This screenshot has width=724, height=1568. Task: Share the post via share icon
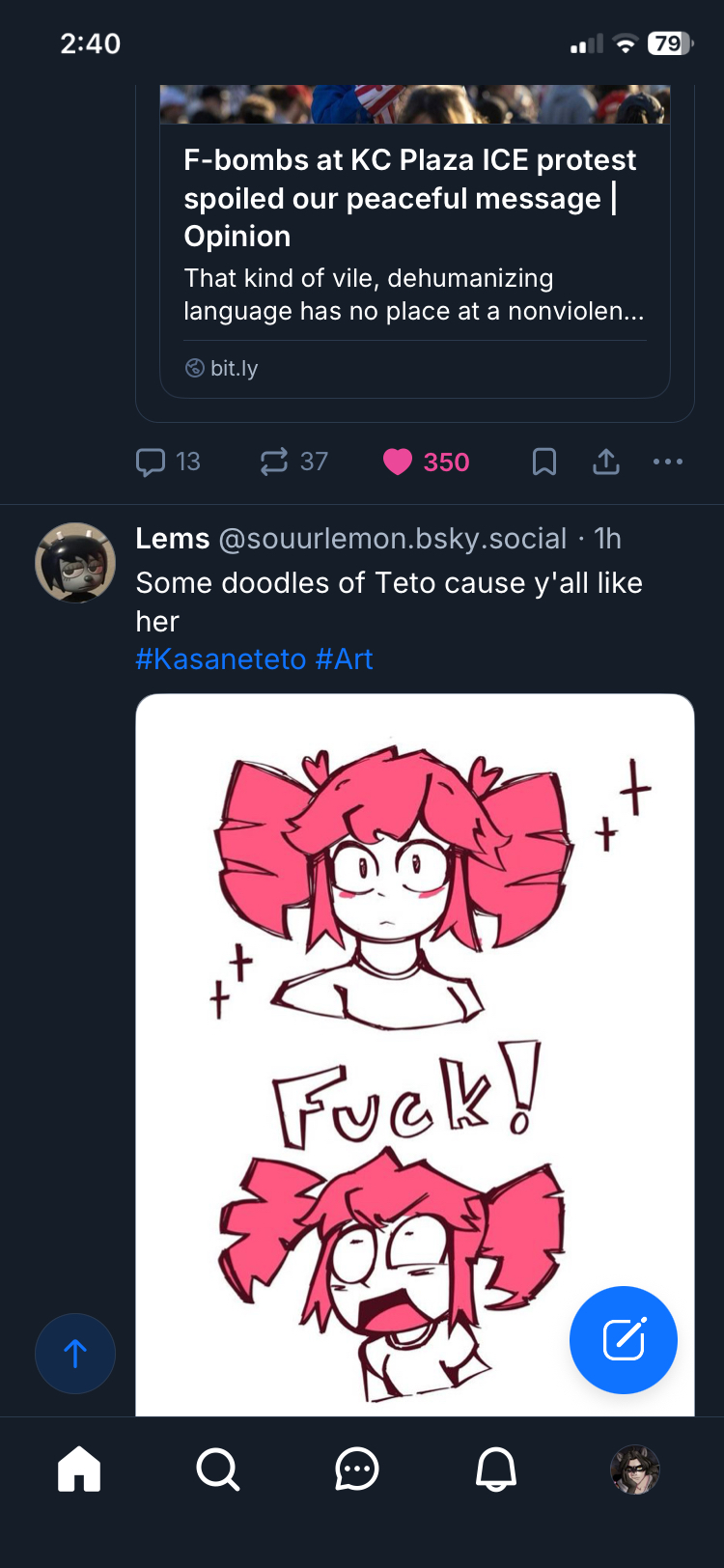click(x=606, y=462)
